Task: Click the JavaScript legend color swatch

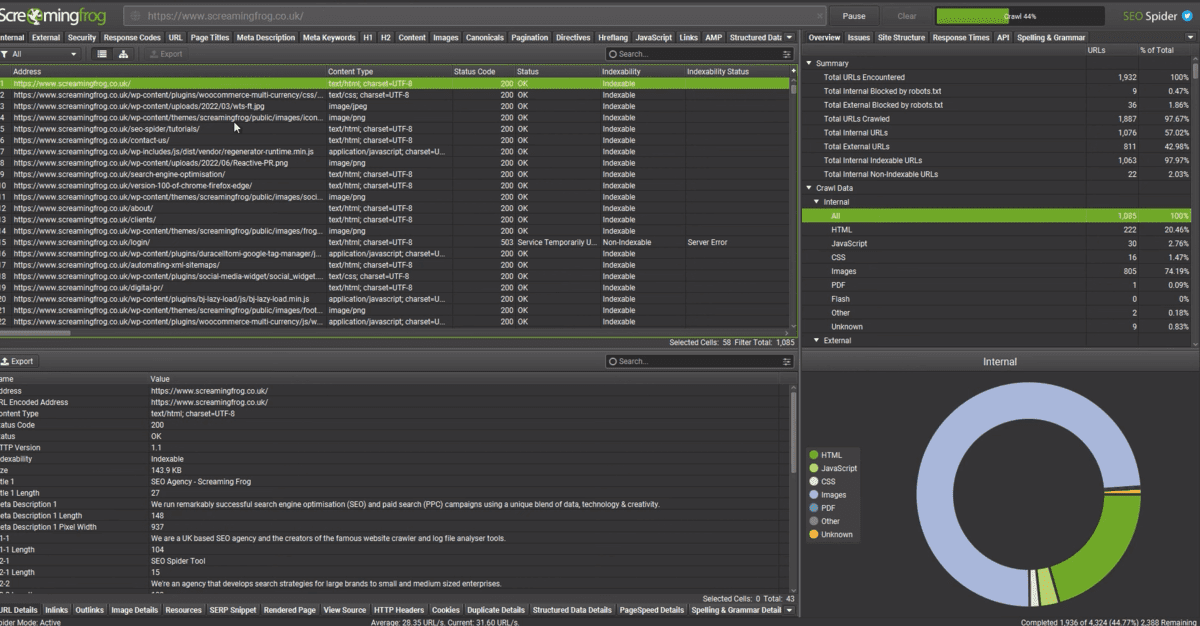Action: pos(814,468)
